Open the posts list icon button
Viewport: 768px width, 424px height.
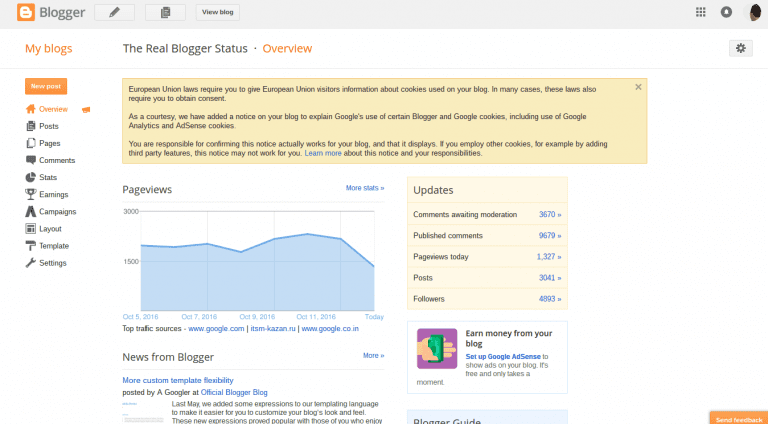pos(165,12)
